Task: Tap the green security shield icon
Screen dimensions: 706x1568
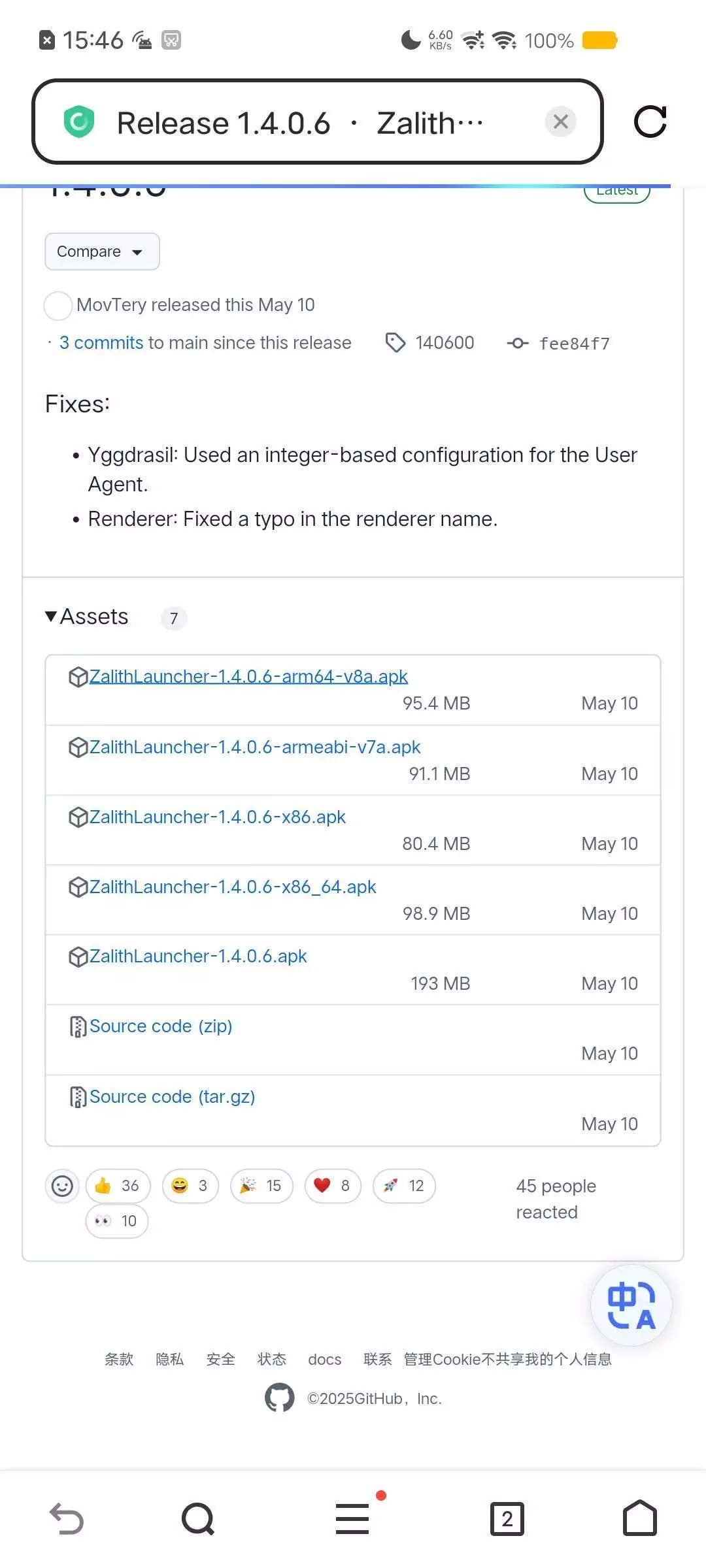Action: (x=79, y=122)
